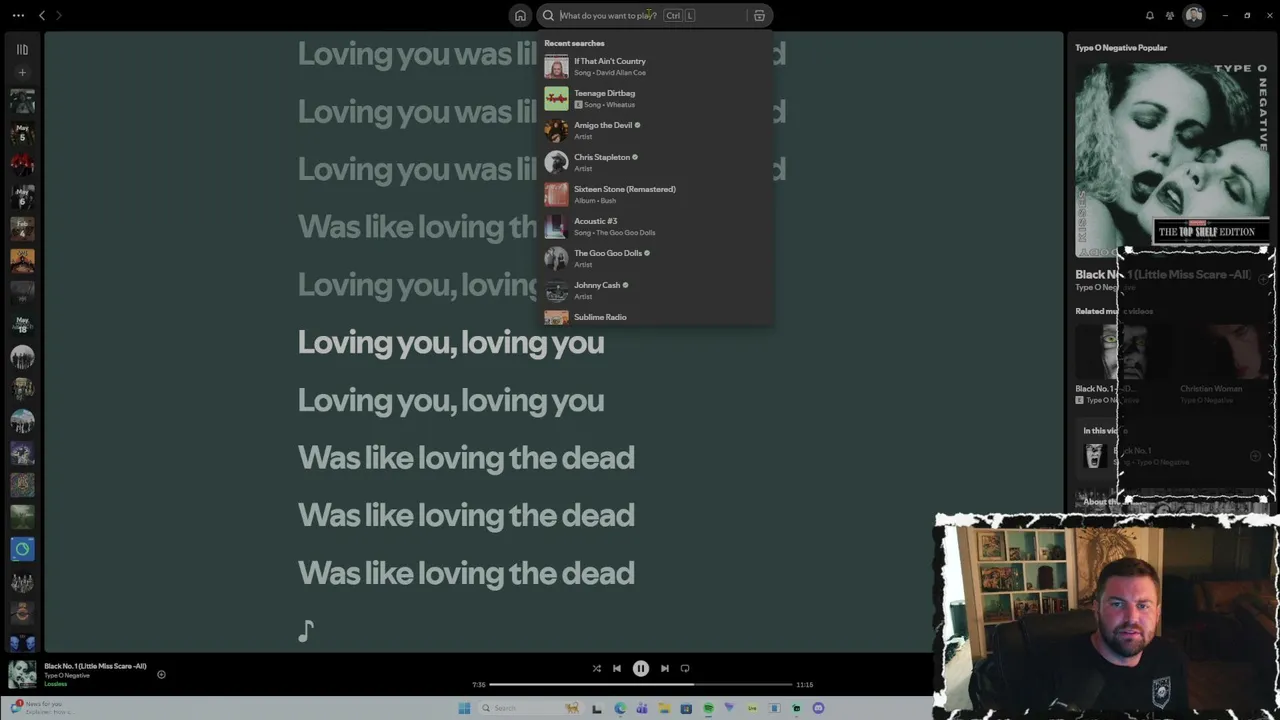This screenshot has width=1280, height=720.
Task: Go forward with the right arrow
Action: click(x=58, y=15)
